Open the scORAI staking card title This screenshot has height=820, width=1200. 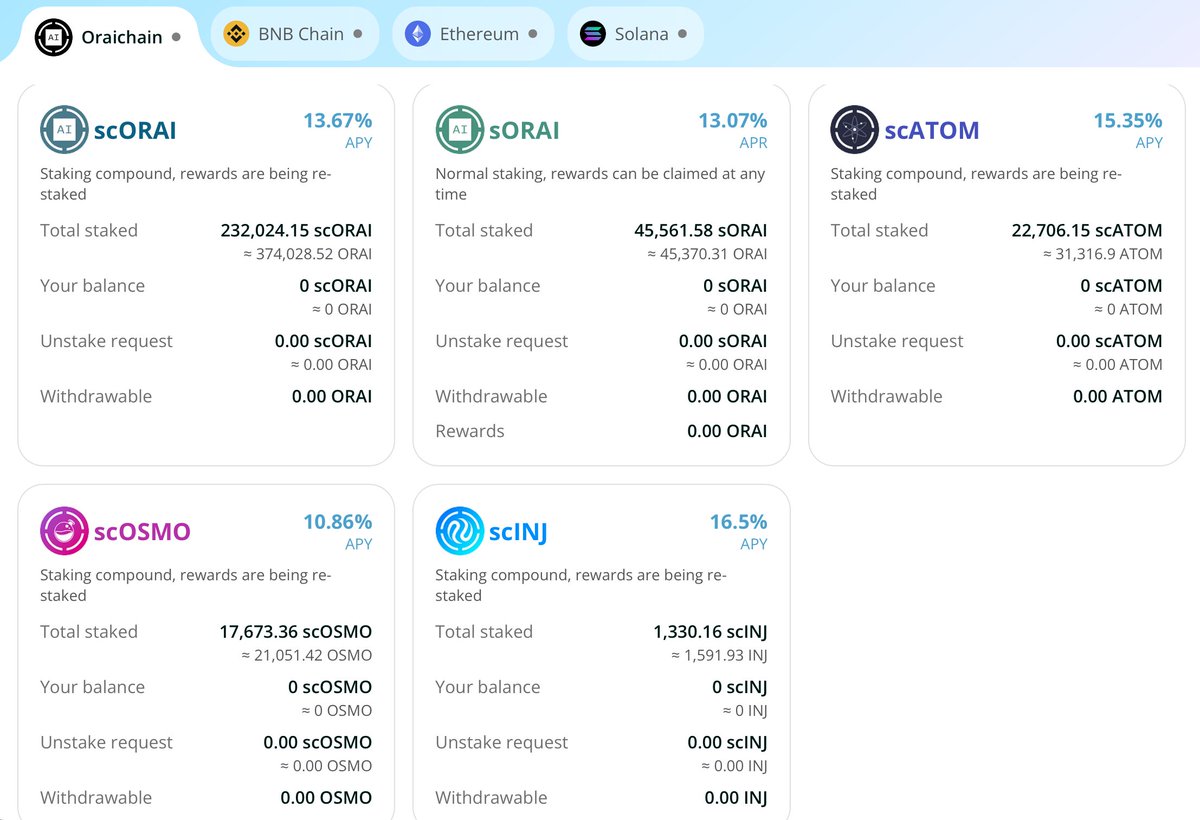click(135, 130)
